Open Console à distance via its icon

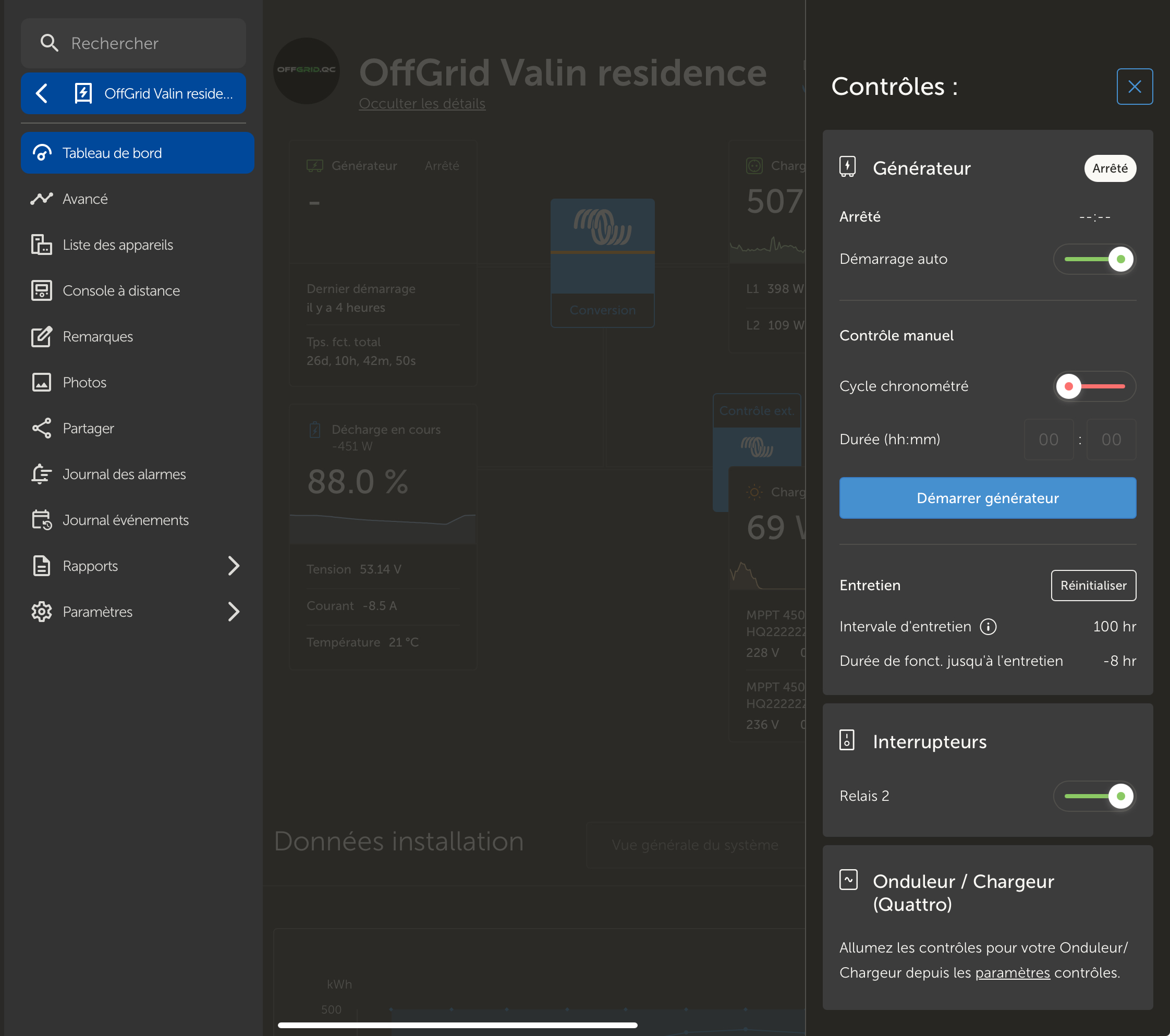tap(42, 290)
